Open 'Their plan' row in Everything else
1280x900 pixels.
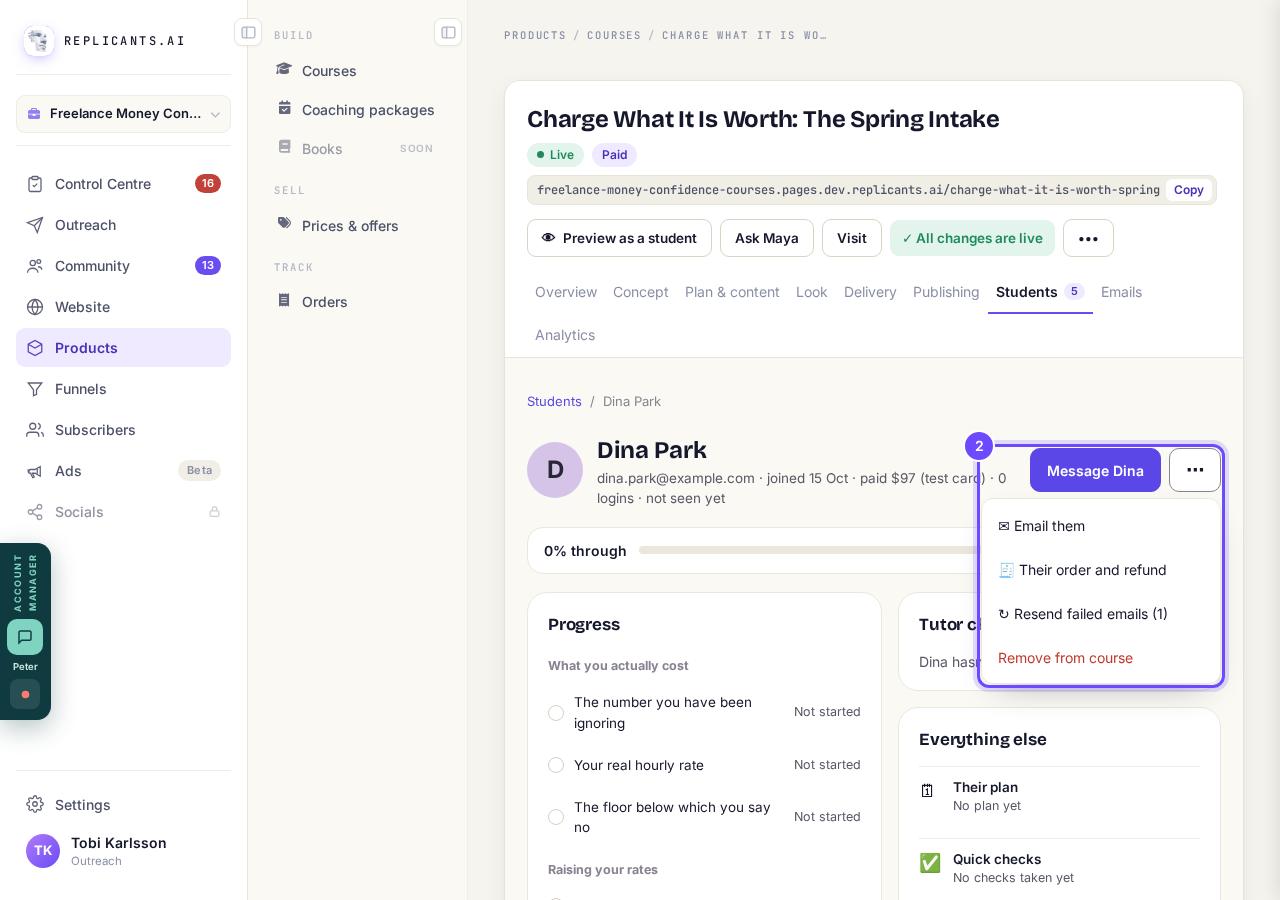pyautogui.click(x=1059, y=796)
